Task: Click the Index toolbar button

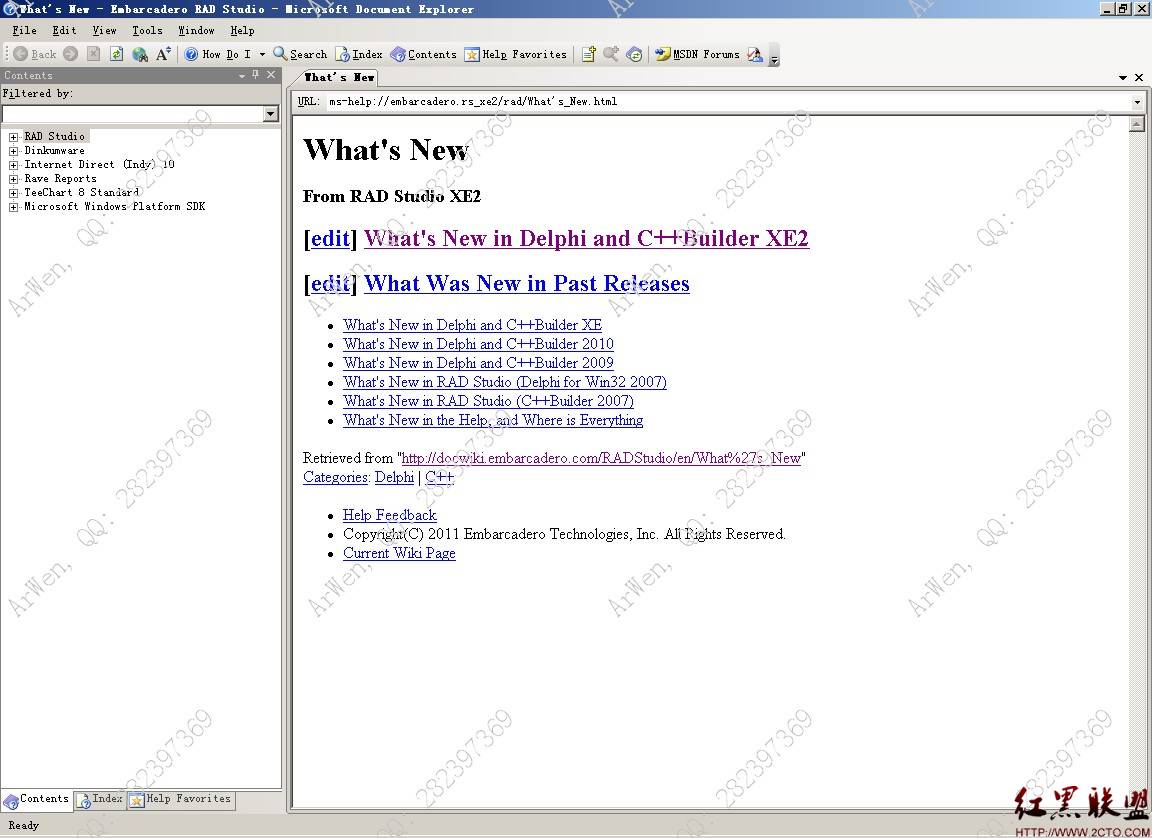Action: pyautogui.click(x=359, y=54)
